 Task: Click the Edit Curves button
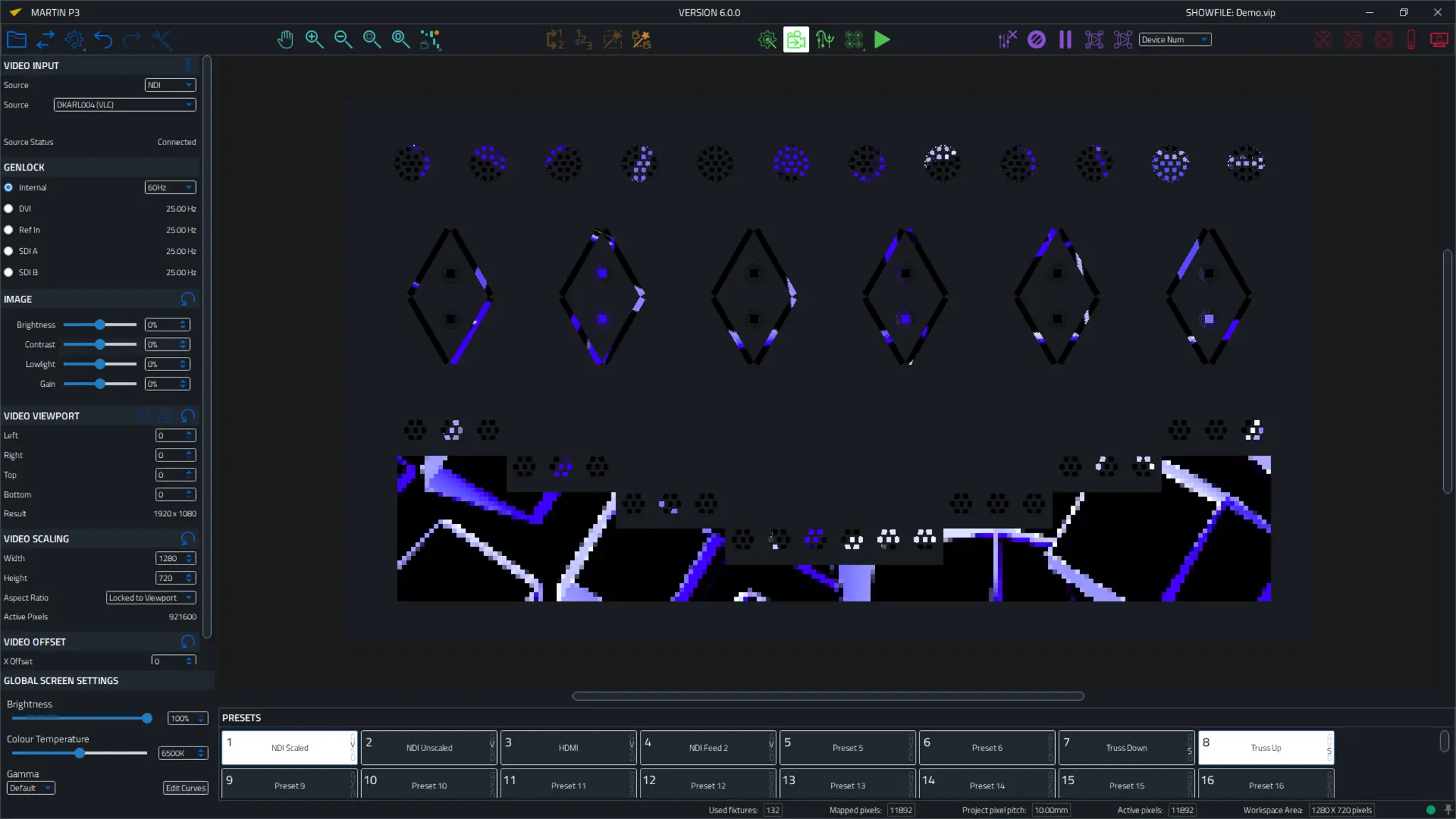[186, 788]
